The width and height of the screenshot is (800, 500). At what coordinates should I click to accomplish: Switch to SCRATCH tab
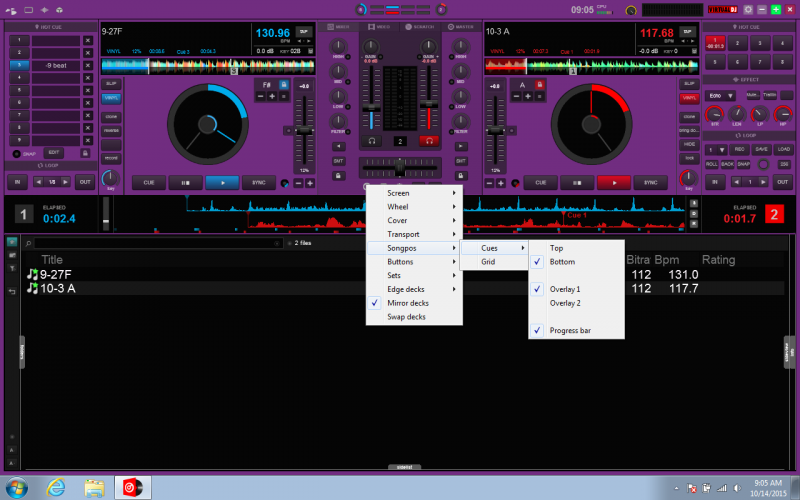(x=419, y=27)
